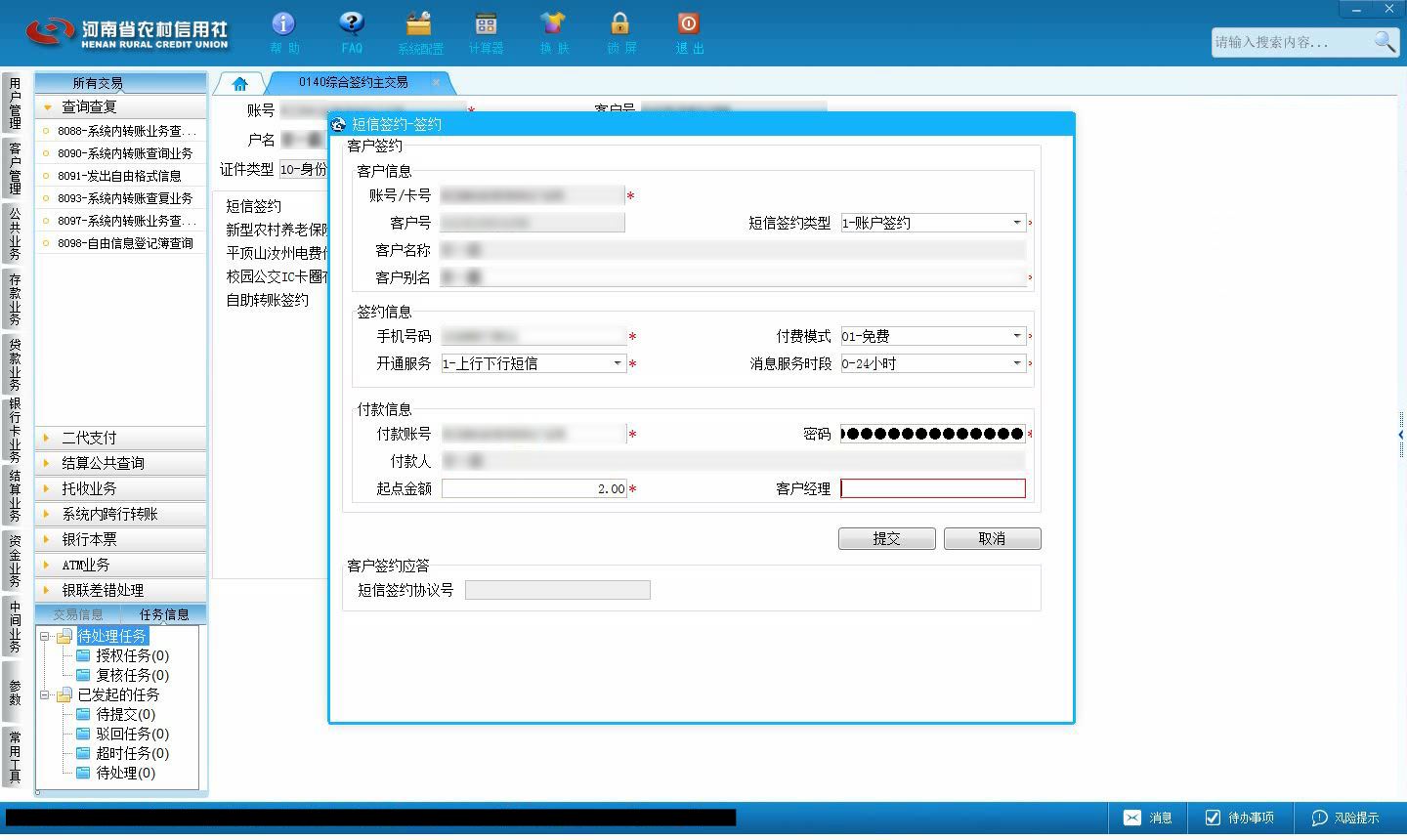Viewport: 1407px width, 840px height.
Task: Open the 常用工具 side tab
Action: pyautogui.click(x=15, y=757)
